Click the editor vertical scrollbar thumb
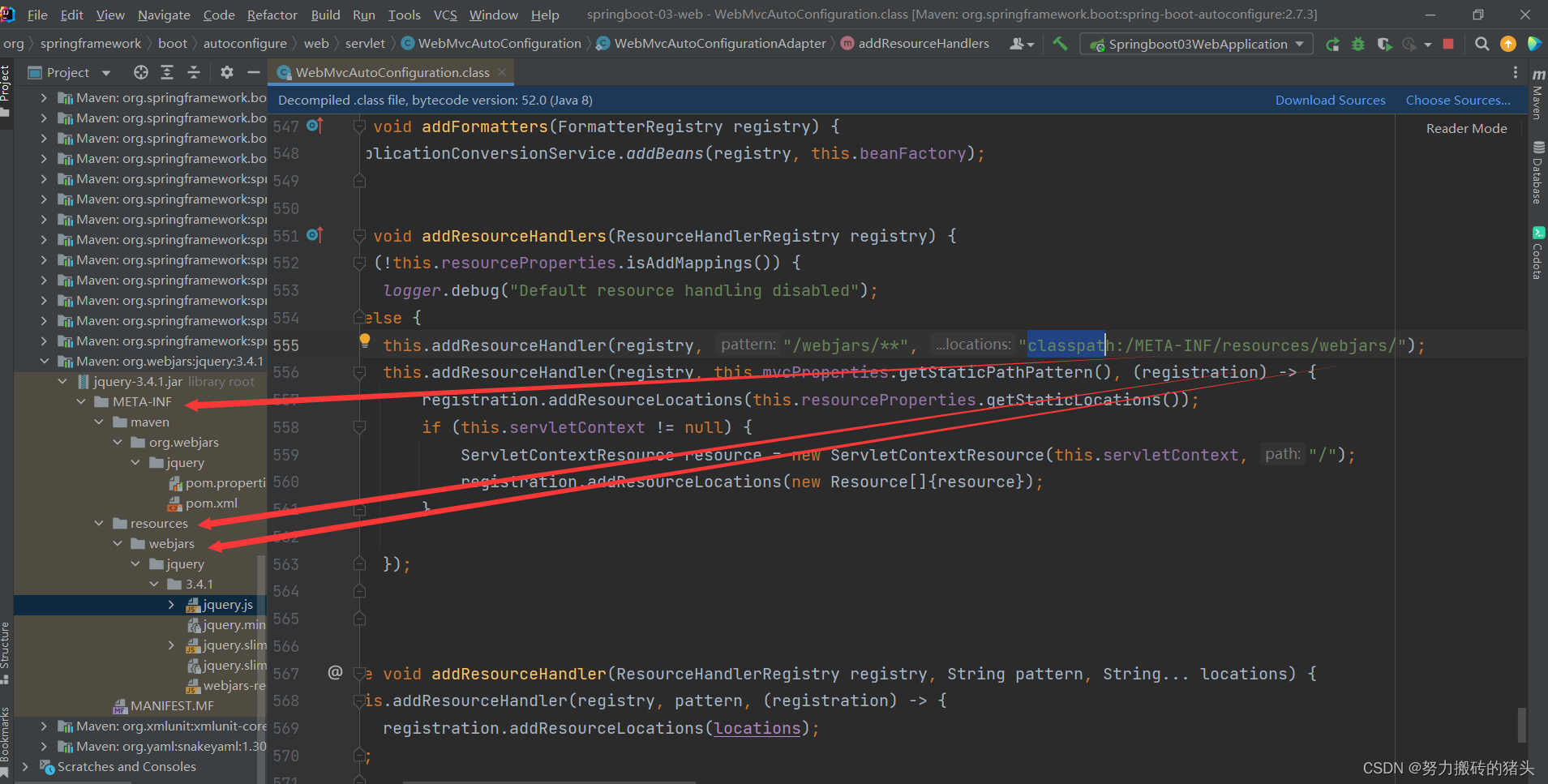The width and height of the screenshot is (1548, 784). tap(1521, 724)
